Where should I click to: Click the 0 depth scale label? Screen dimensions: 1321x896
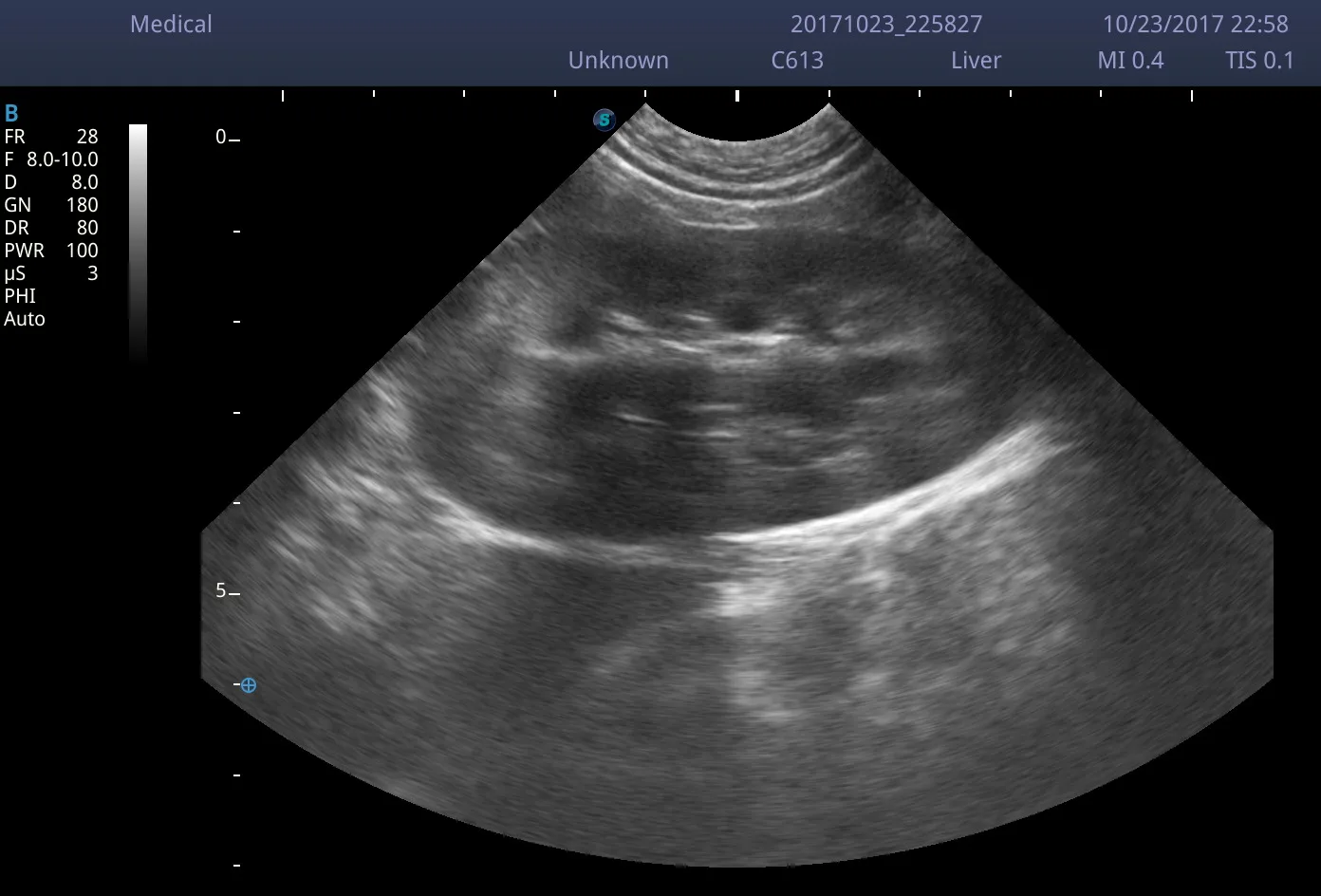point(221,137)
